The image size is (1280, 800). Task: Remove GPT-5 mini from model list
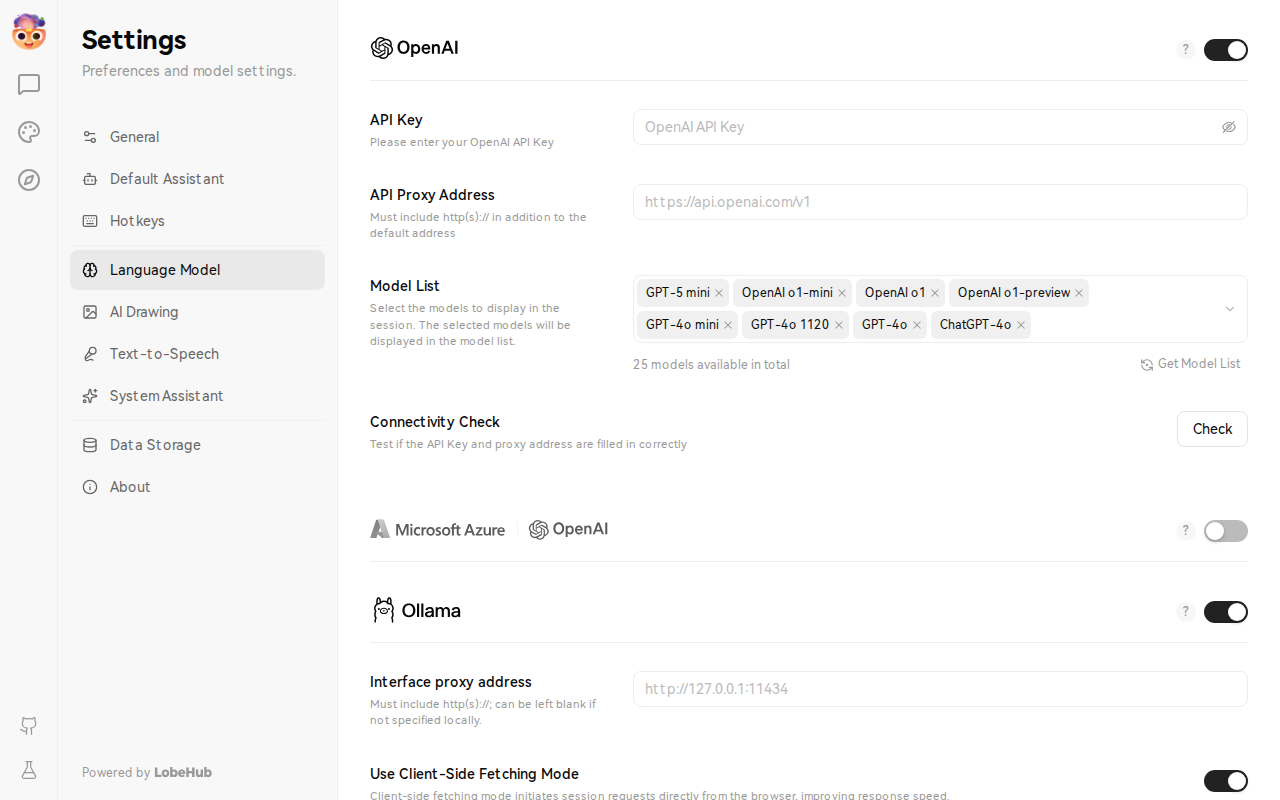tap(719, 293)
